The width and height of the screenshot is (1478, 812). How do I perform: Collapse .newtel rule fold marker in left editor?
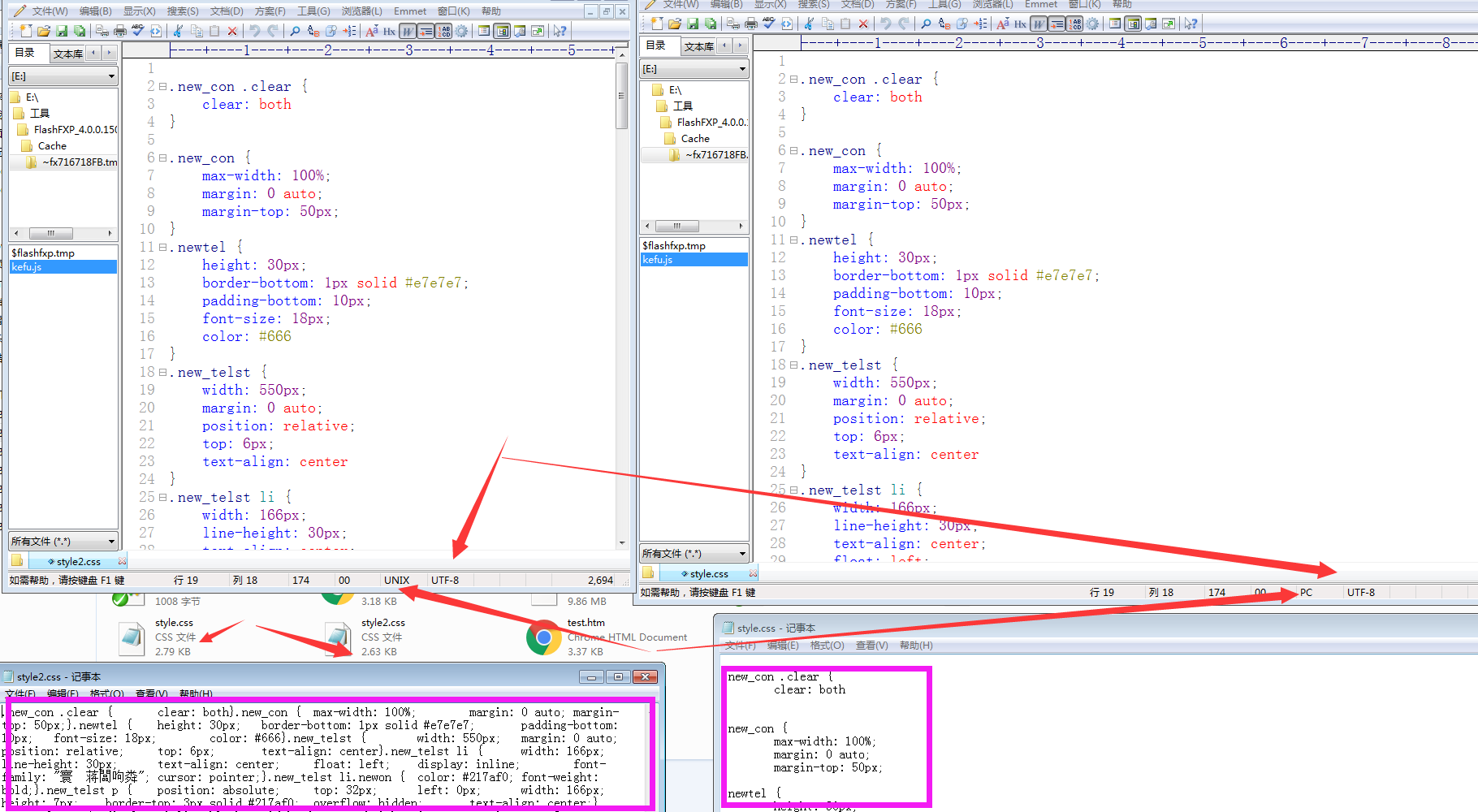click(x=163, y=247)
